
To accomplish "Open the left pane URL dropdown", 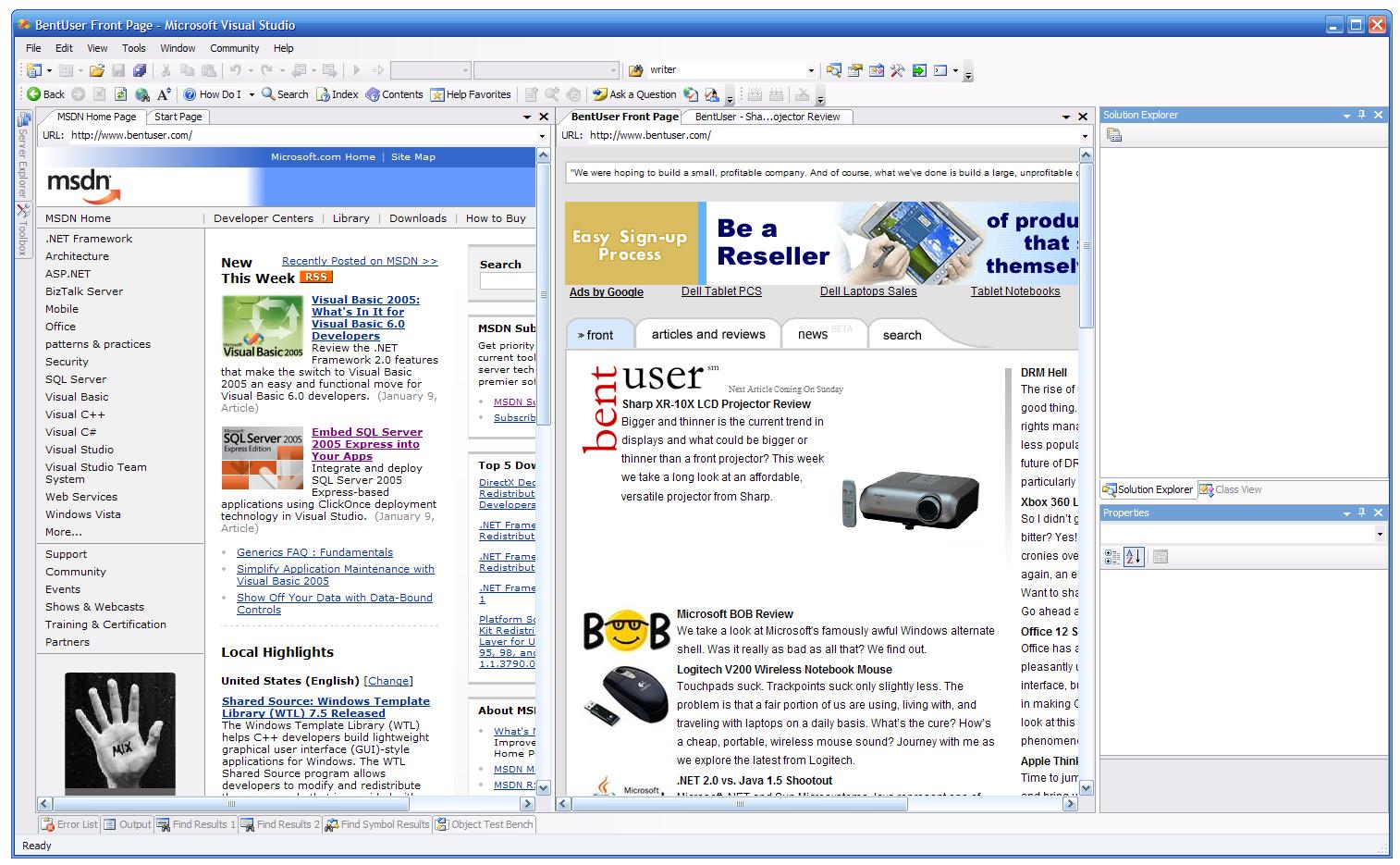I will [x=543, y=136].
